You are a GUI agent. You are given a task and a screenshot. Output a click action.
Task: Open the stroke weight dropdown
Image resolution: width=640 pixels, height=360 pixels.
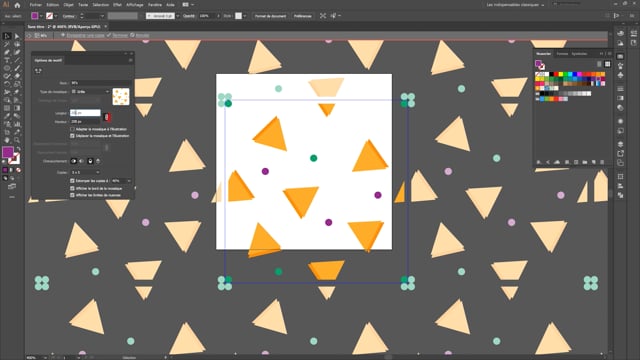click(x=102, y=16)
